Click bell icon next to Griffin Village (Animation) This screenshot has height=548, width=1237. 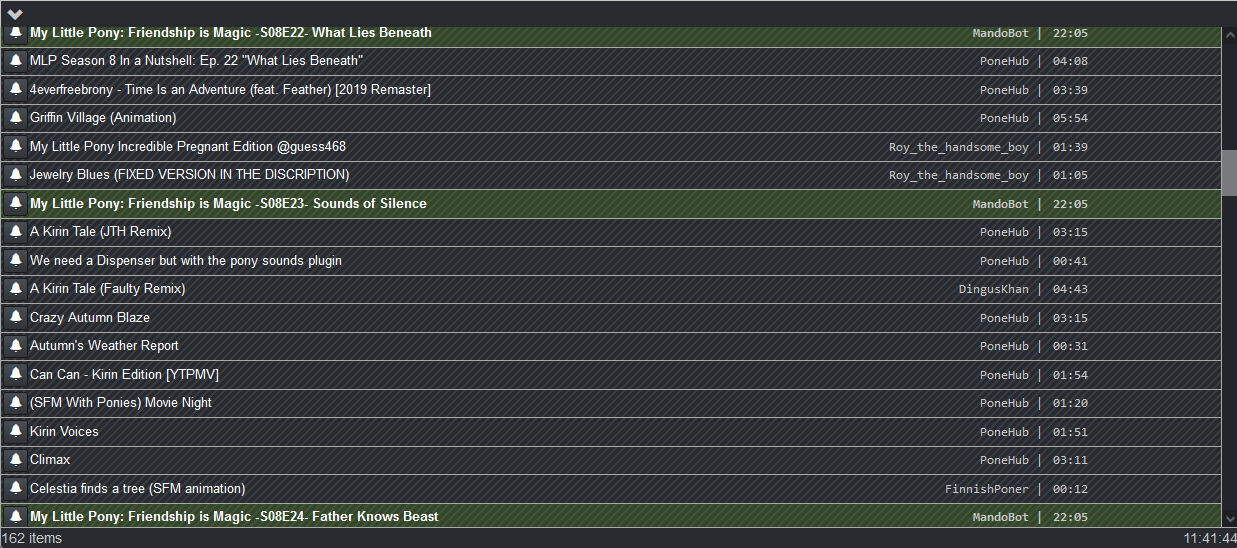[x=16, y=117]
